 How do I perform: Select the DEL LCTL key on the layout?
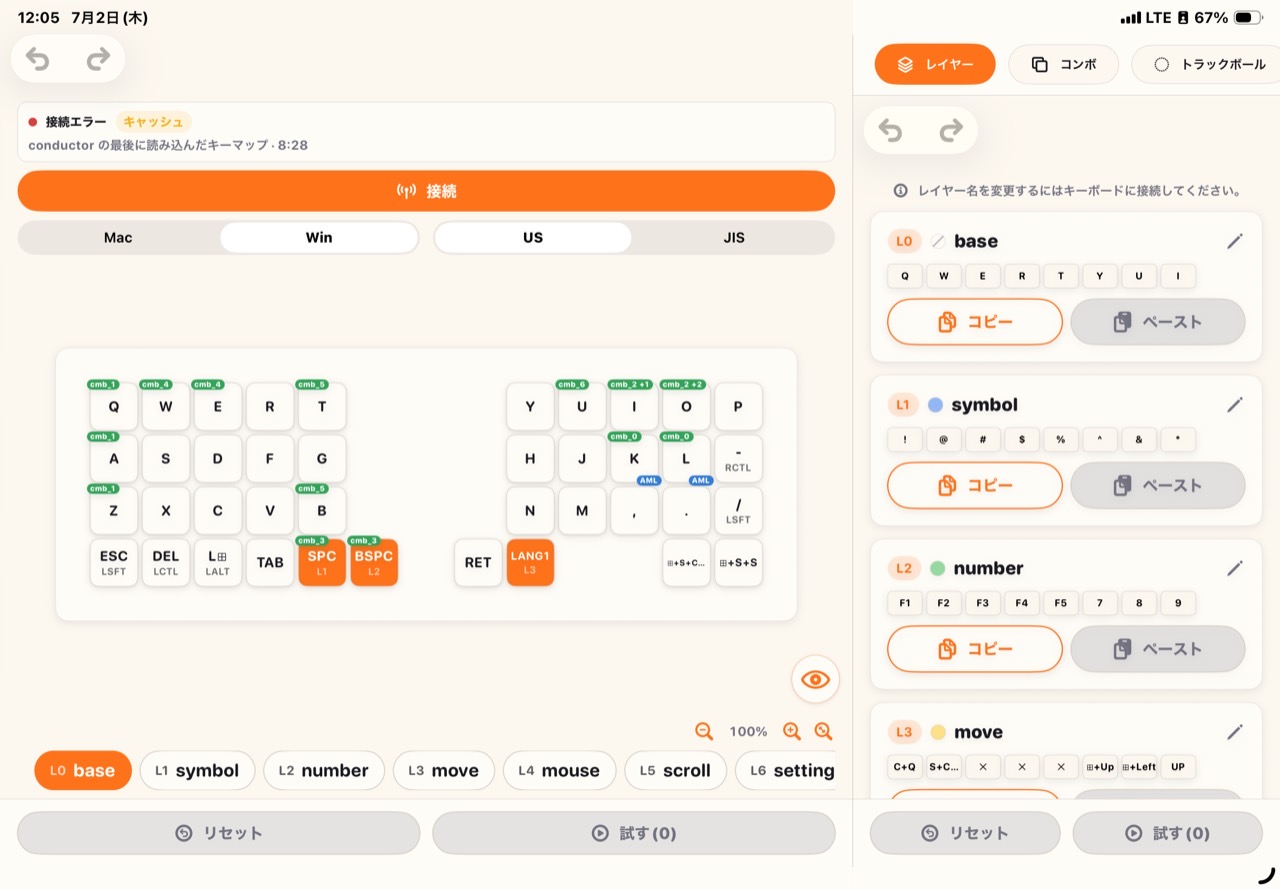point(166,563)
